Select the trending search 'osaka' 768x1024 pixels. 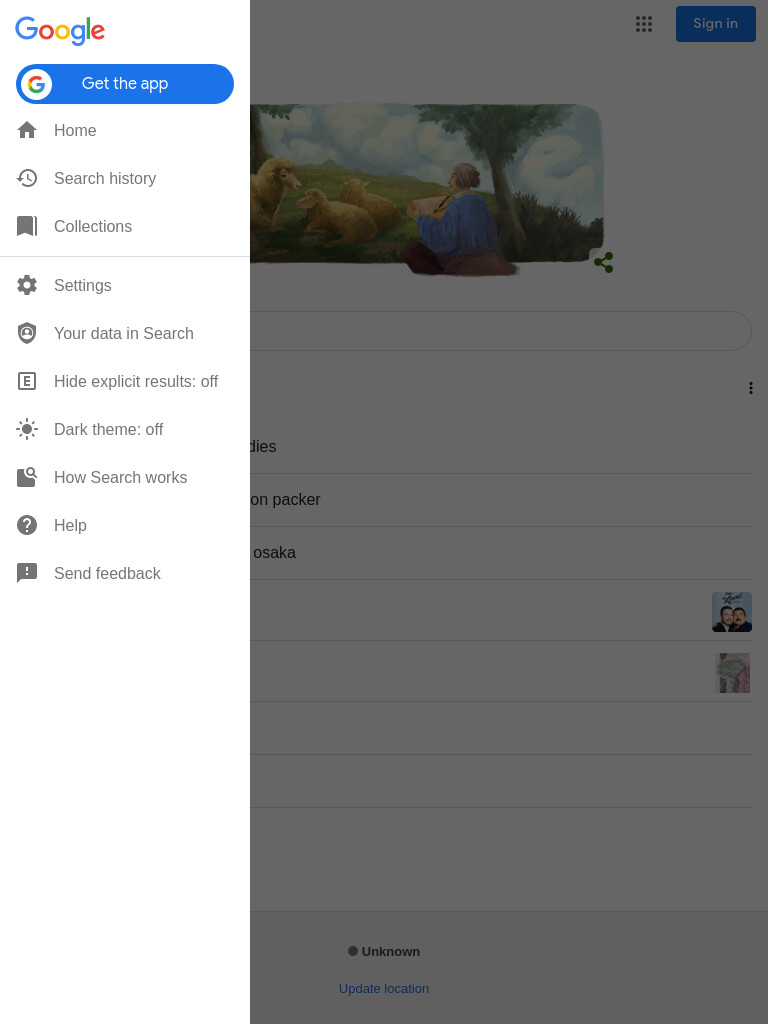(500, 552)
